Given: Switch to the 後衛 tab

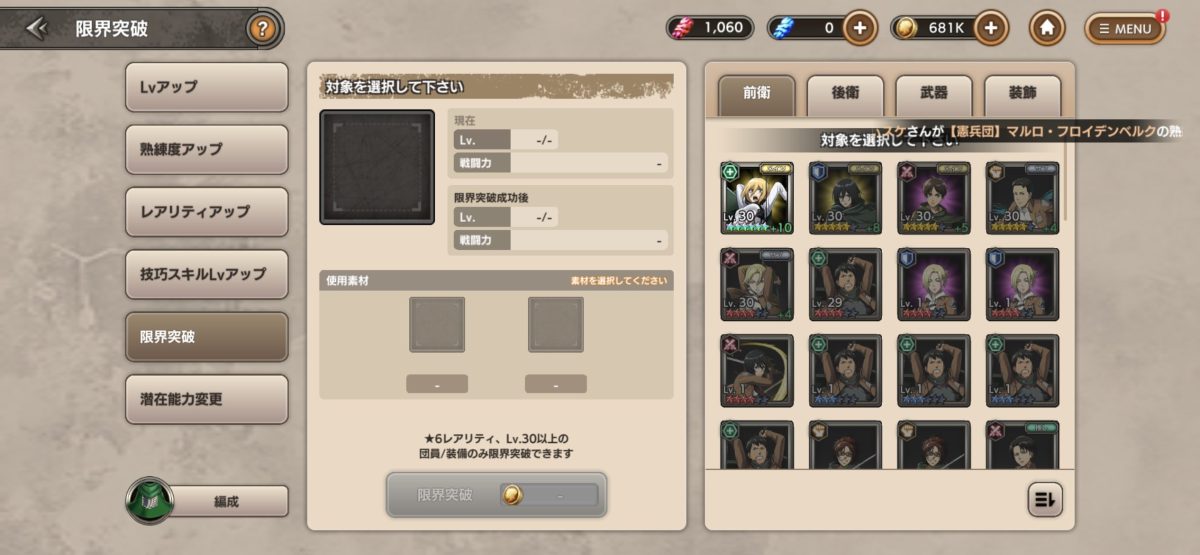Looking at the screenshot, I should (845, 94).
